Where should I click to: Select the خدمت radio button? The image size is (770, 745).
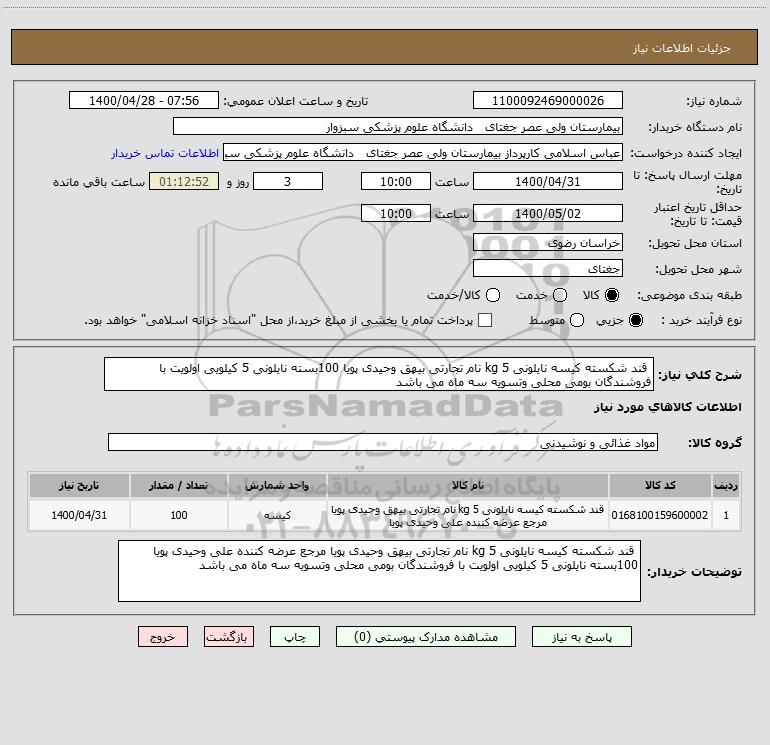[x=560, y=295]
